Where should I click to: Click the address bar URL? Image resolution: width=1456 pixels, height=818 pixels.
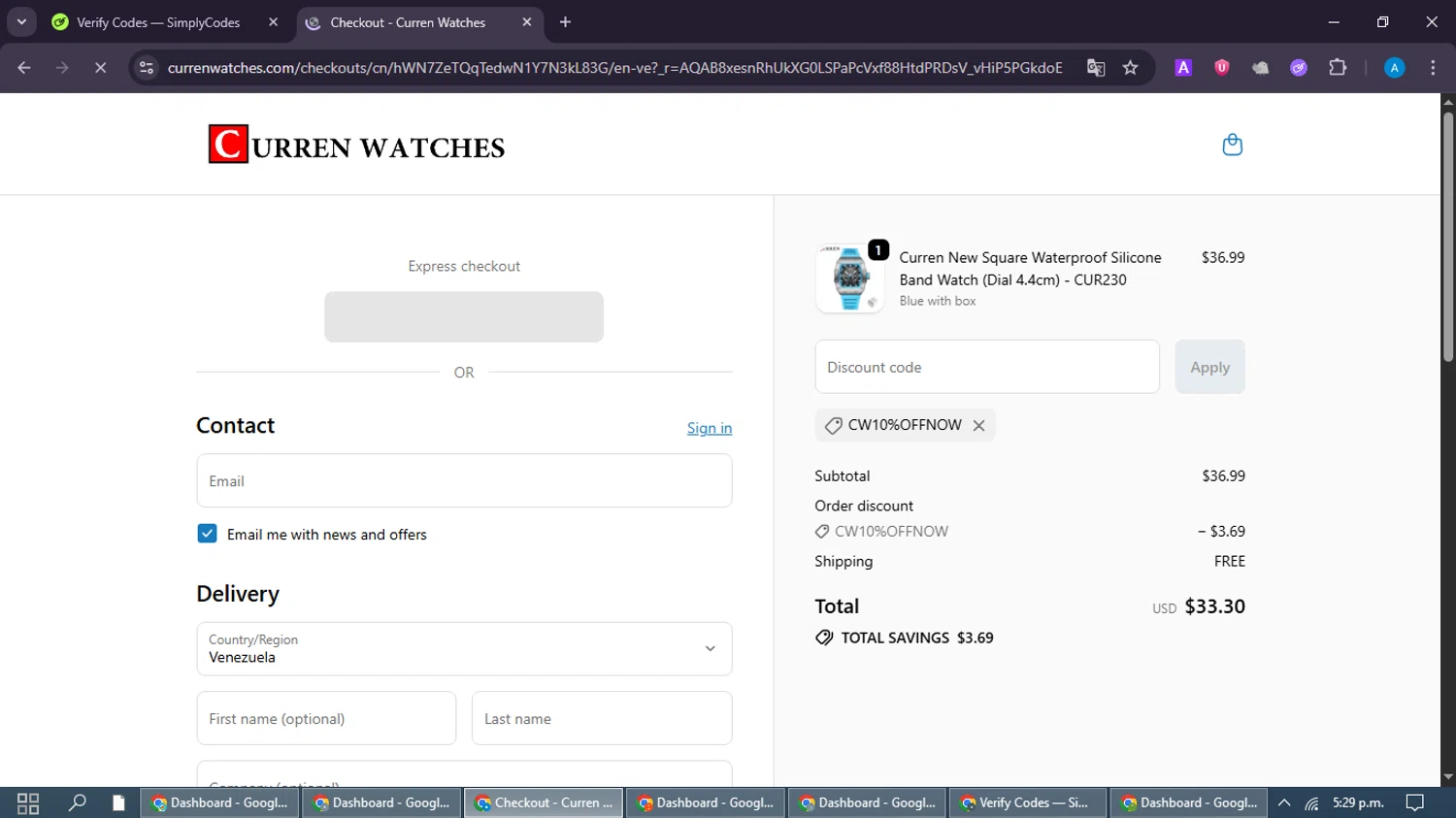(x=614, y=68)
